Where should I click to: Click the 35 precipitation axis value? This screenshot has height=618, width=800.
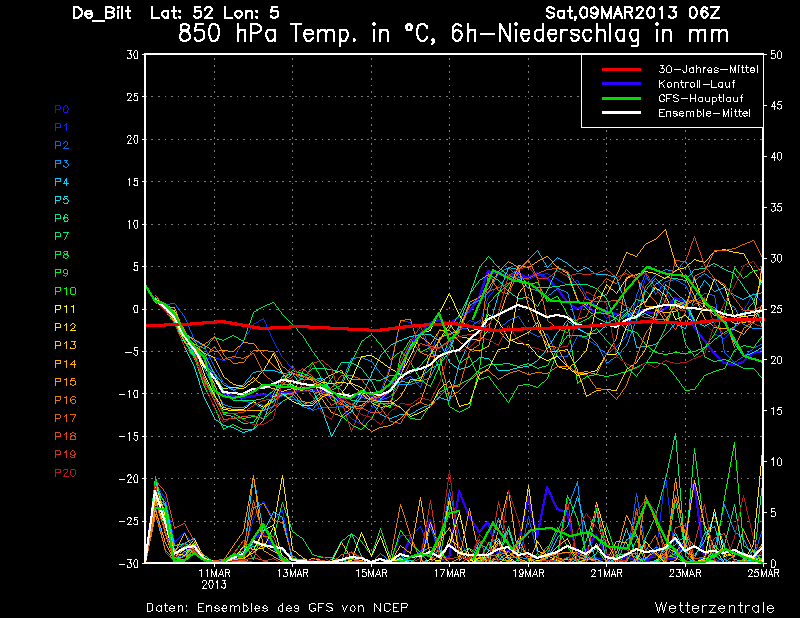776,208
